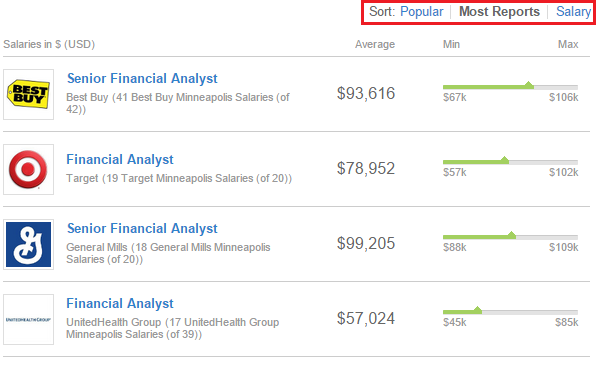Open General Mills Senior Financial Analyst link

coord(142,229)
